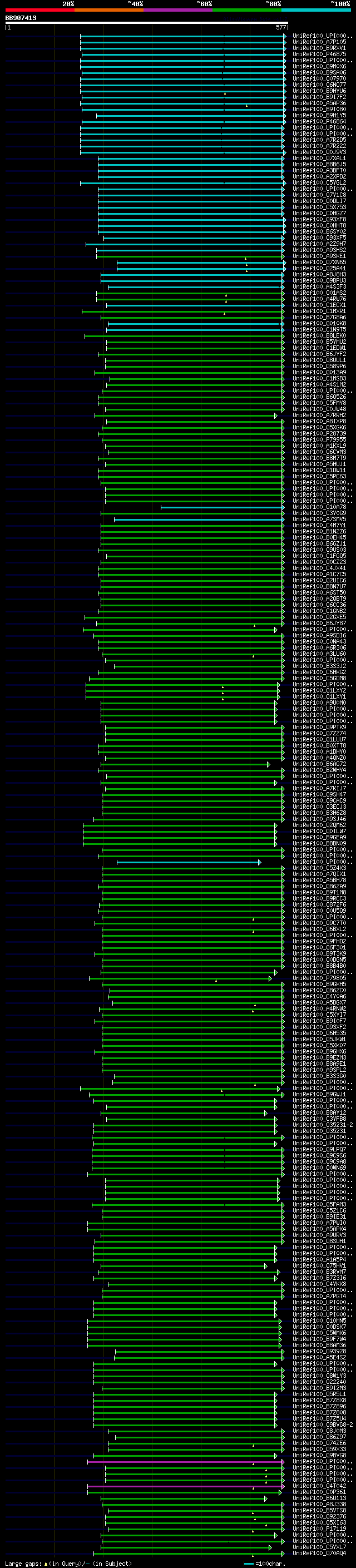Click the alignment end arrowhead of UniRef100_A7RRH2
The width and height of the screenshot is (356, 1568).
click(276, 416)
